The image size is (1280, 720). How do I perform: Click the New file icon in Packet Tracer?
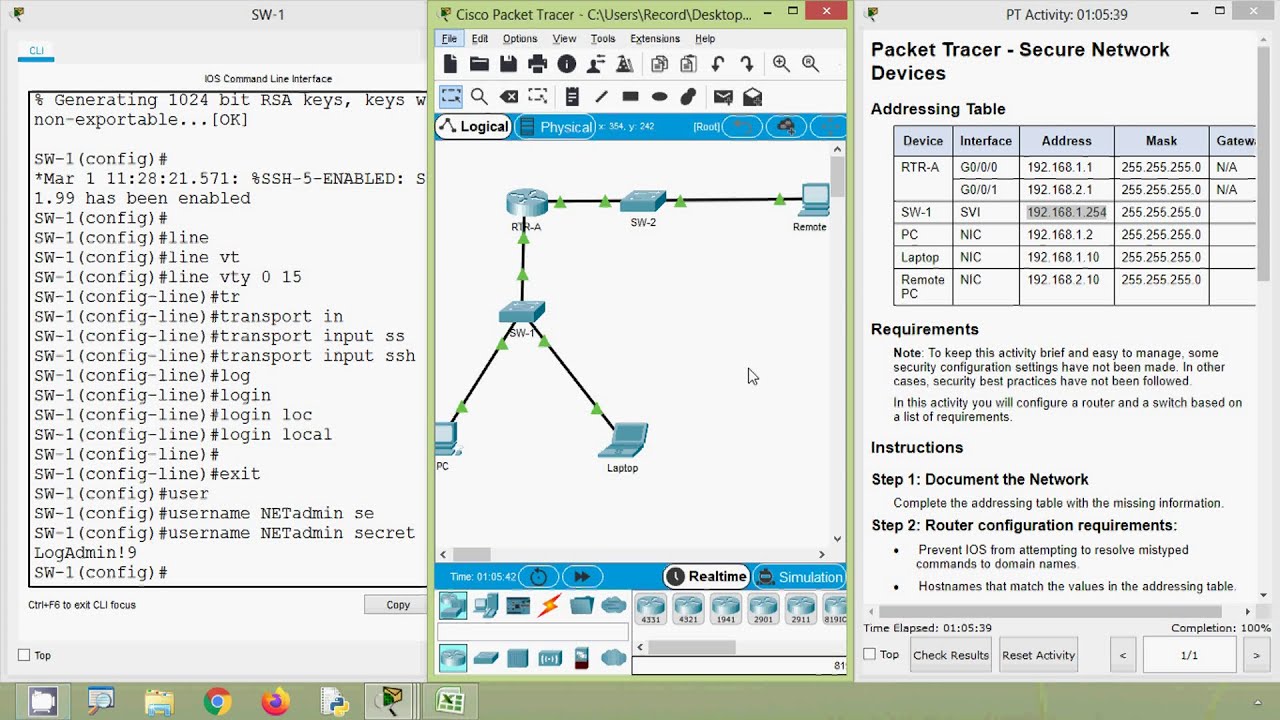coord(450,64)
